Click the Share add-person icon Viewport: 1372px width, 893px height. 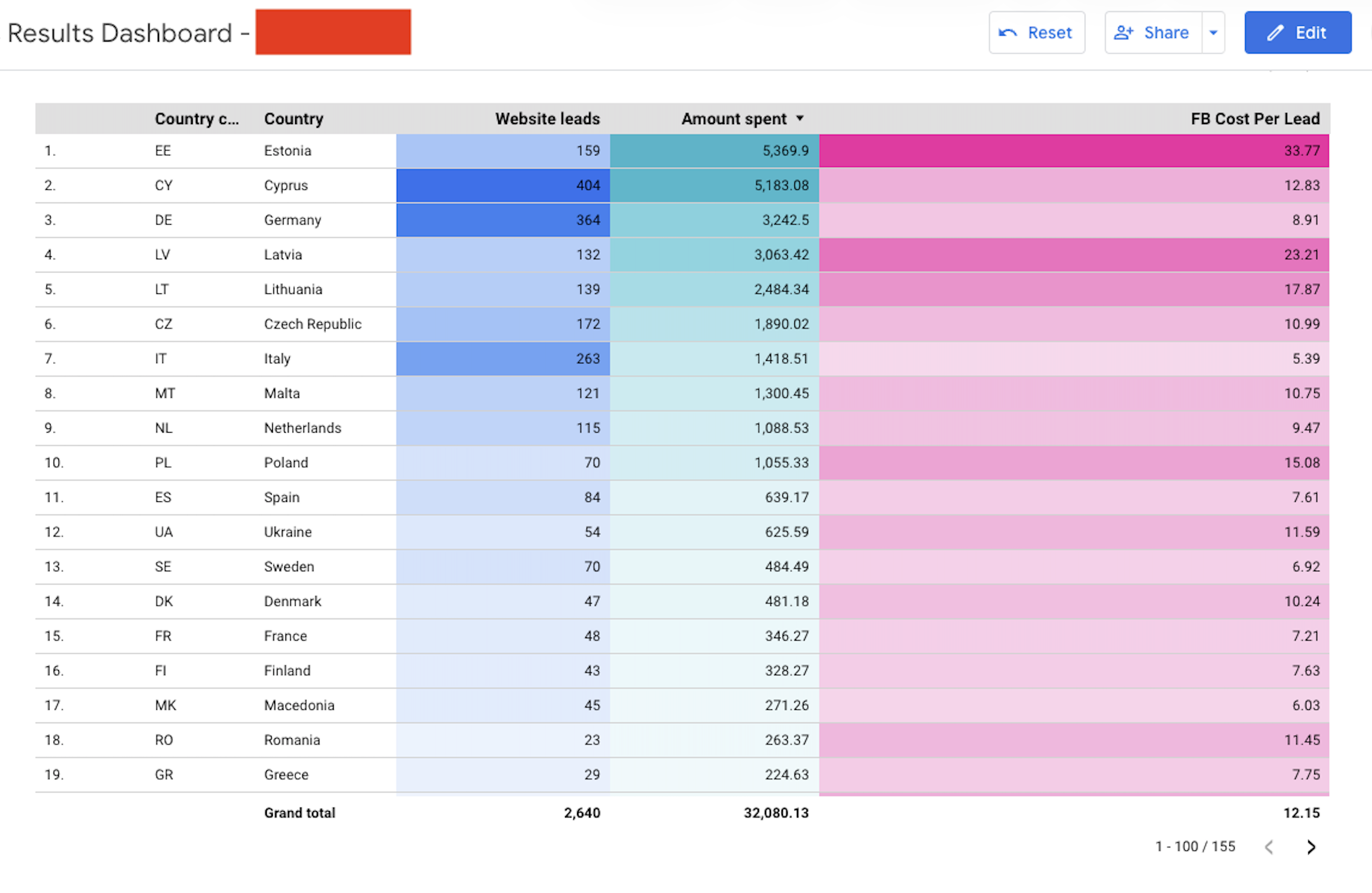point(1123,33)
